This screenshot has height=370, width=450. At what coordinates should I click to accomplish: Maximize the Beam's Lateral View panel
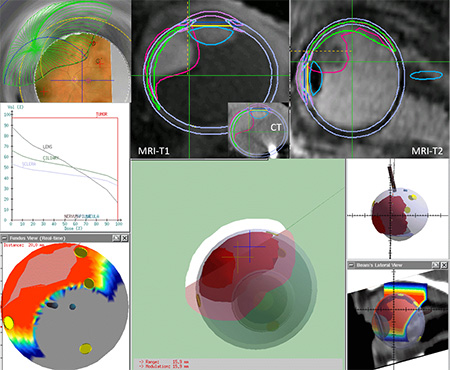pos(436,265)
